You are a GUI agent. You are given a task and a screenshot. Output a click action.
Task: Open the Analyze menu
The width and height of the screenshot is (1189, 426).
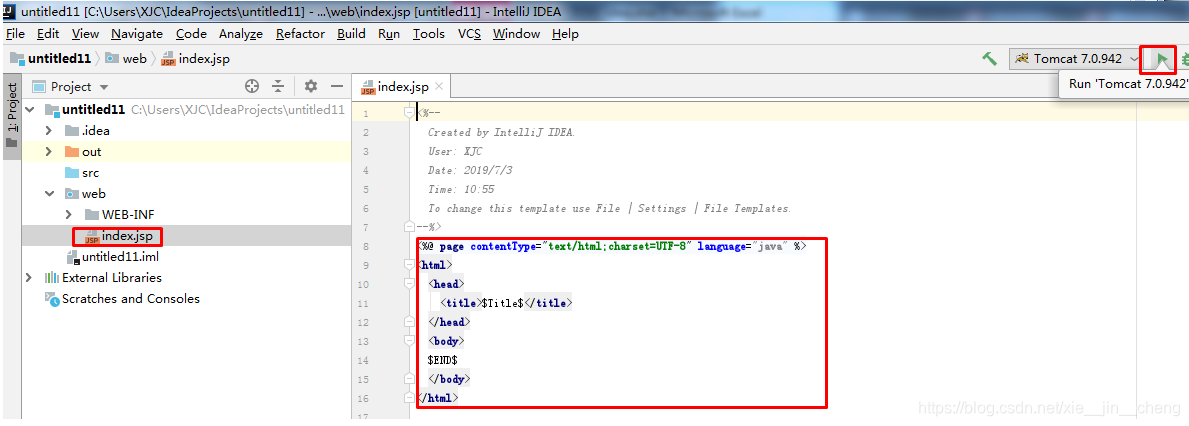[x=240, y=33]
